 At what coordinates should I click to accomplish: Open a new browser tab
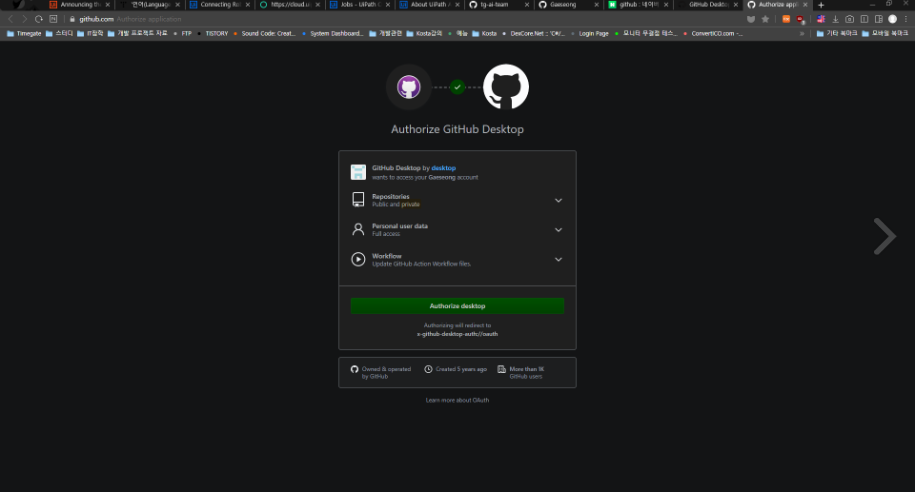pos(821,5)
